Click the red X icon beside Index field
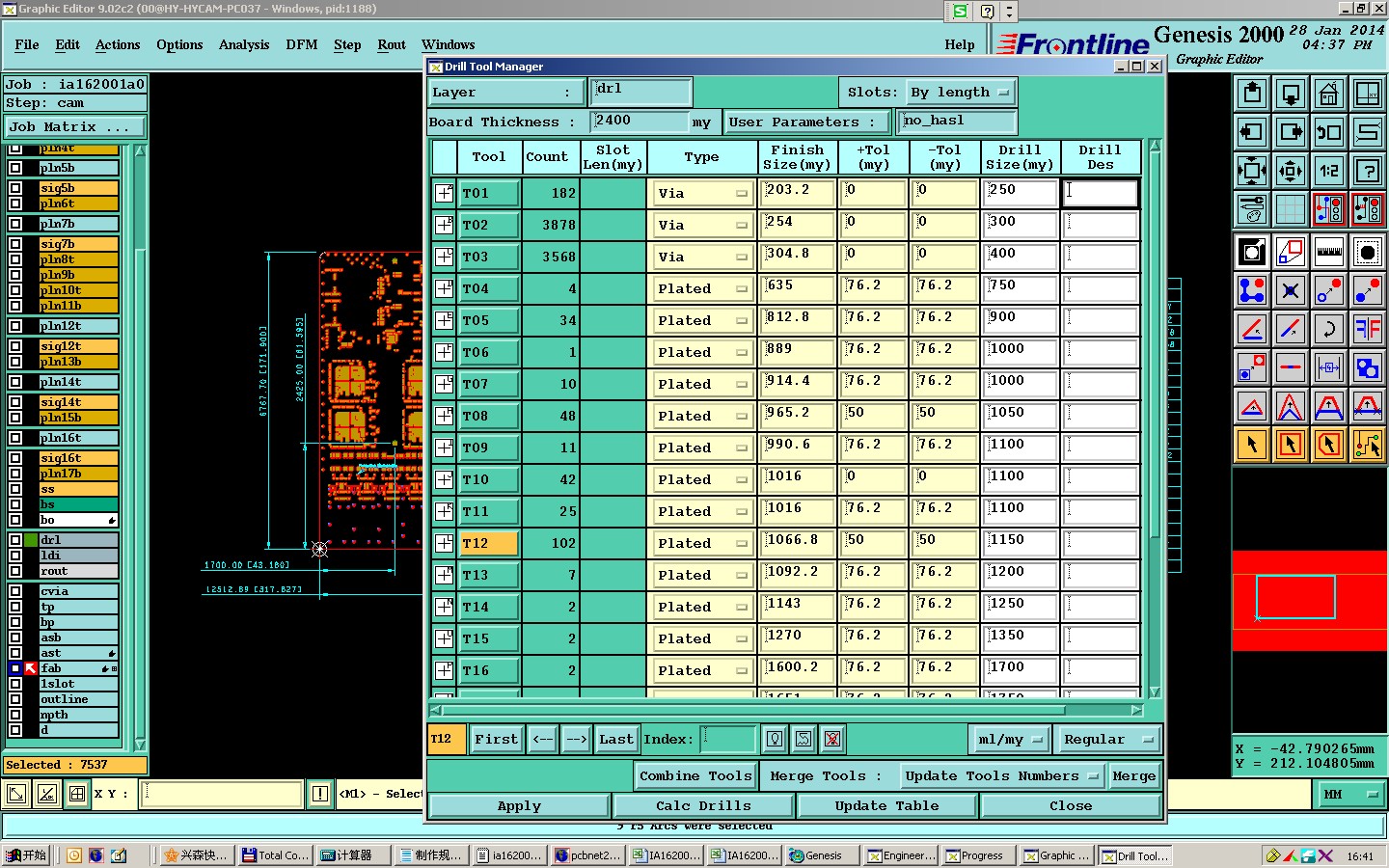Viewport: 1389px width, 868px height. (832, 740)
